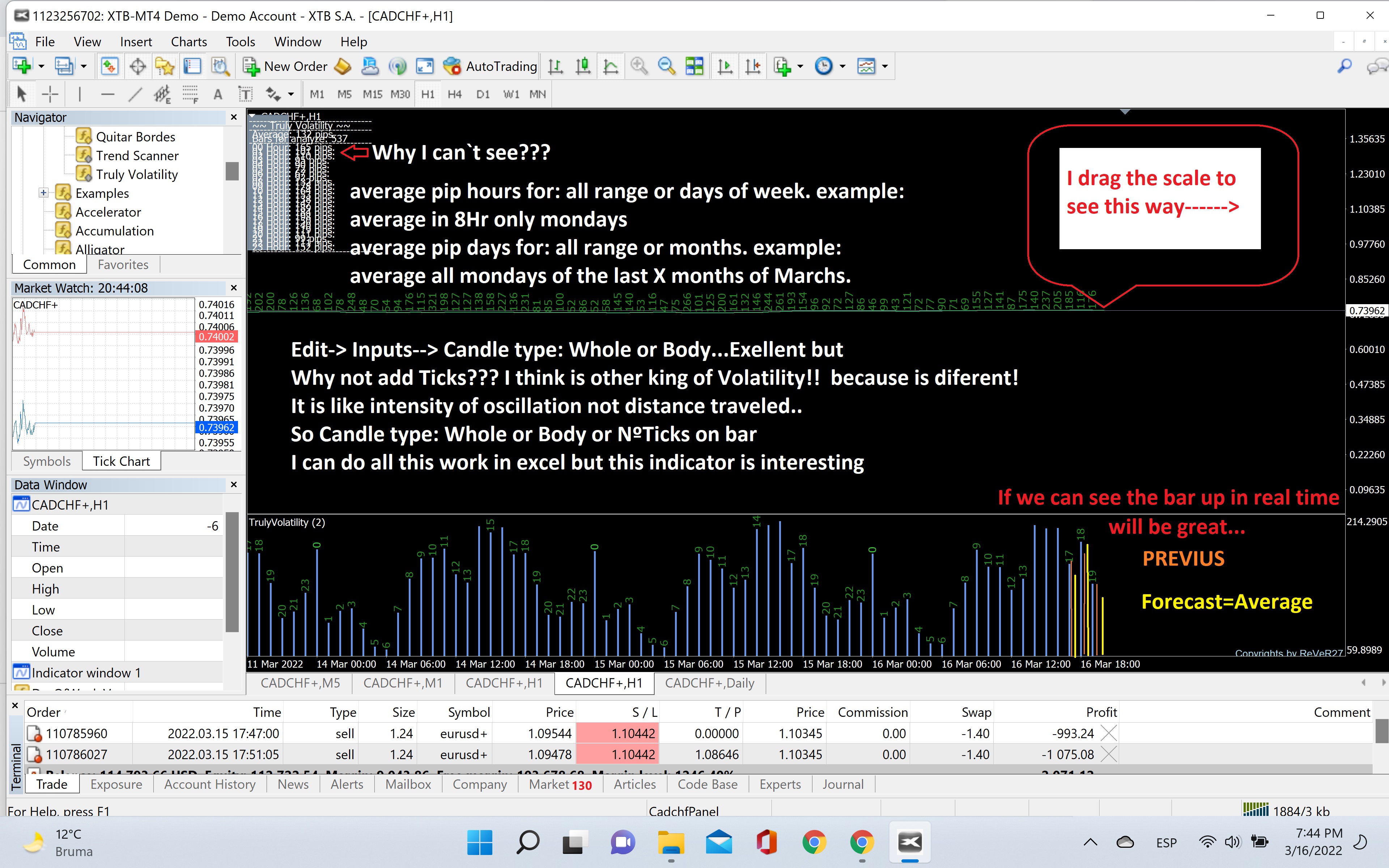Tile windows icon in toolbar
Viewport: 1389px width, 868px height.
694,67
